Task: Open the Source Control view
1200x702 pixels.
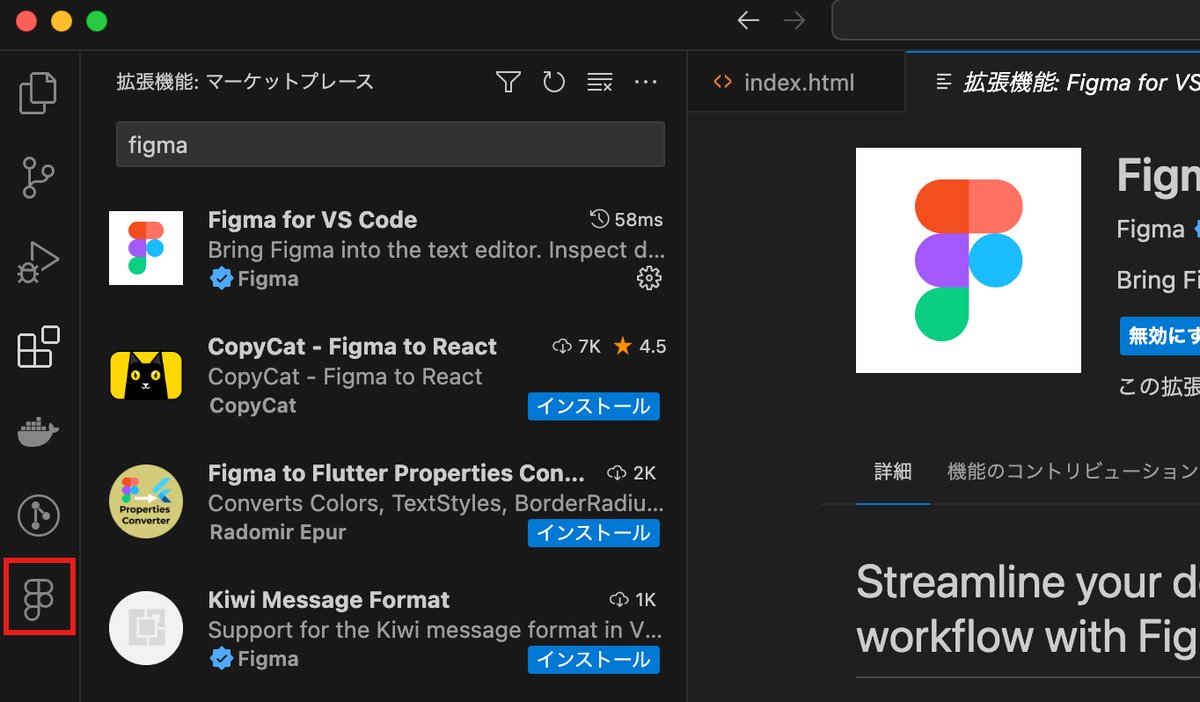Action: (x=39, y=177)
